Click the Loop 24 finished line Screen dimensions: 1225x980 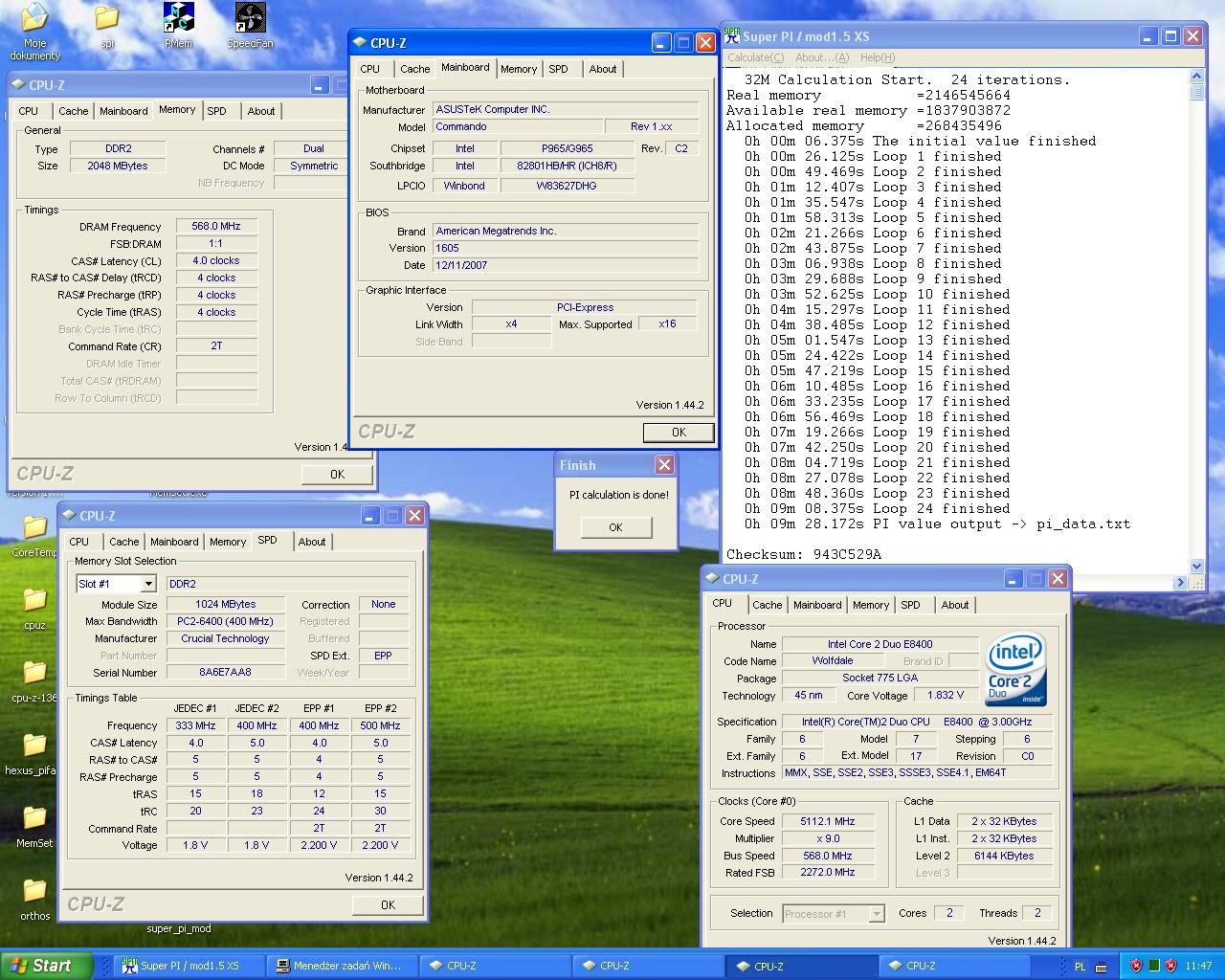tap(877, 508)
